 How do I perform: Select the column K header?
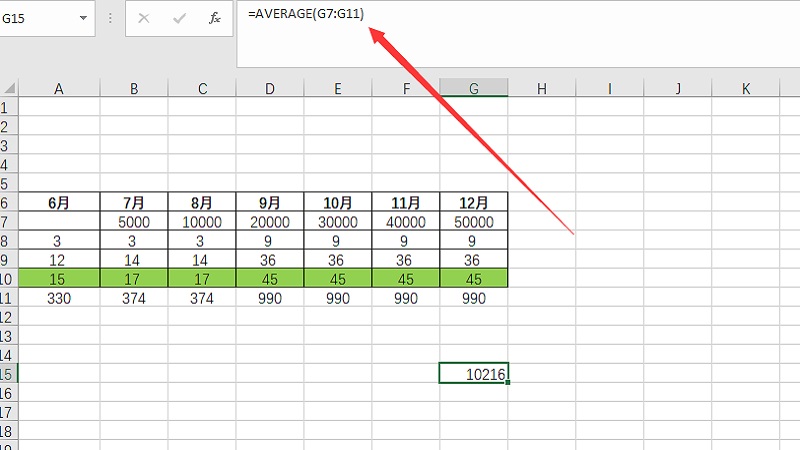(x=745, y=89)
